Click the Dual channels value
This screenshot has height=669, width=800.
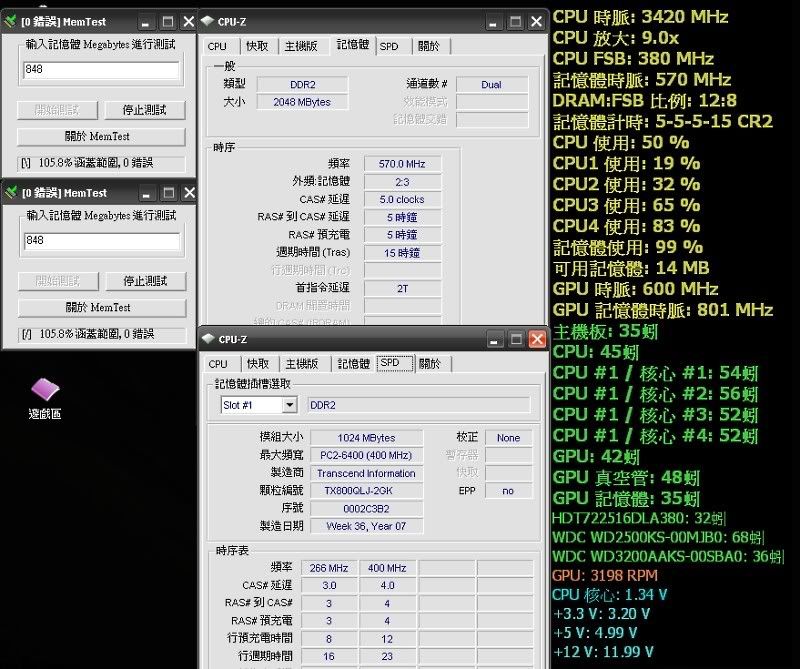click(x=491, y=85)
